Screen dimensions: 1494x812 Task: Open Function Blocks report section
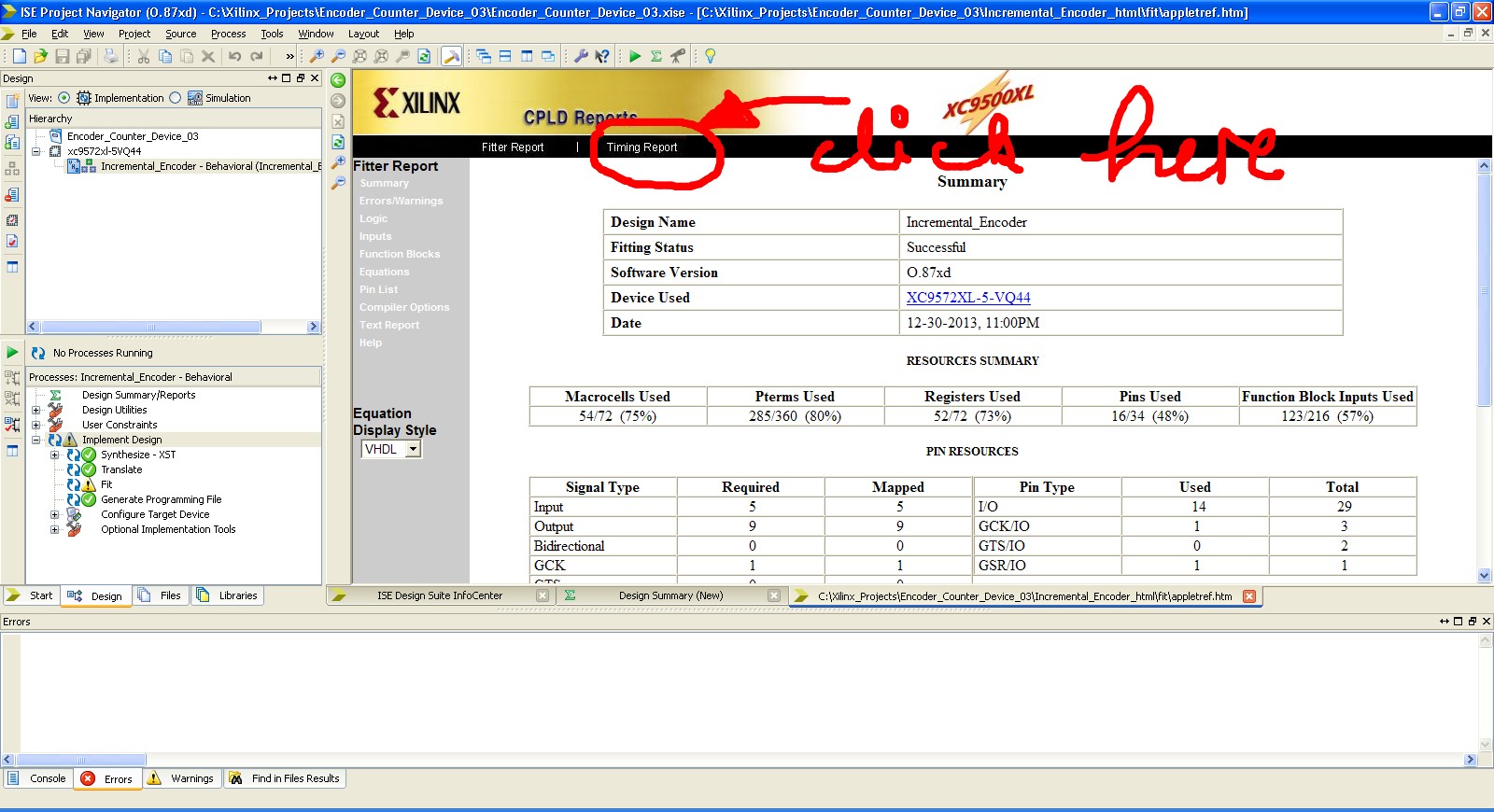(x=400, y=254)
